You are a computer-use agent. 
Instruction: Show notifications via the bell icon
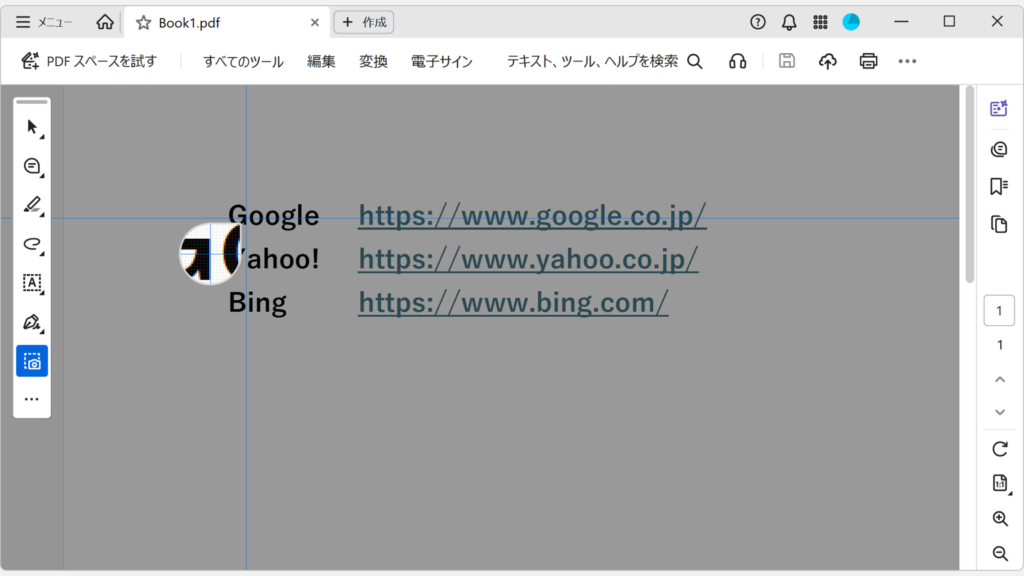(789, 22)
